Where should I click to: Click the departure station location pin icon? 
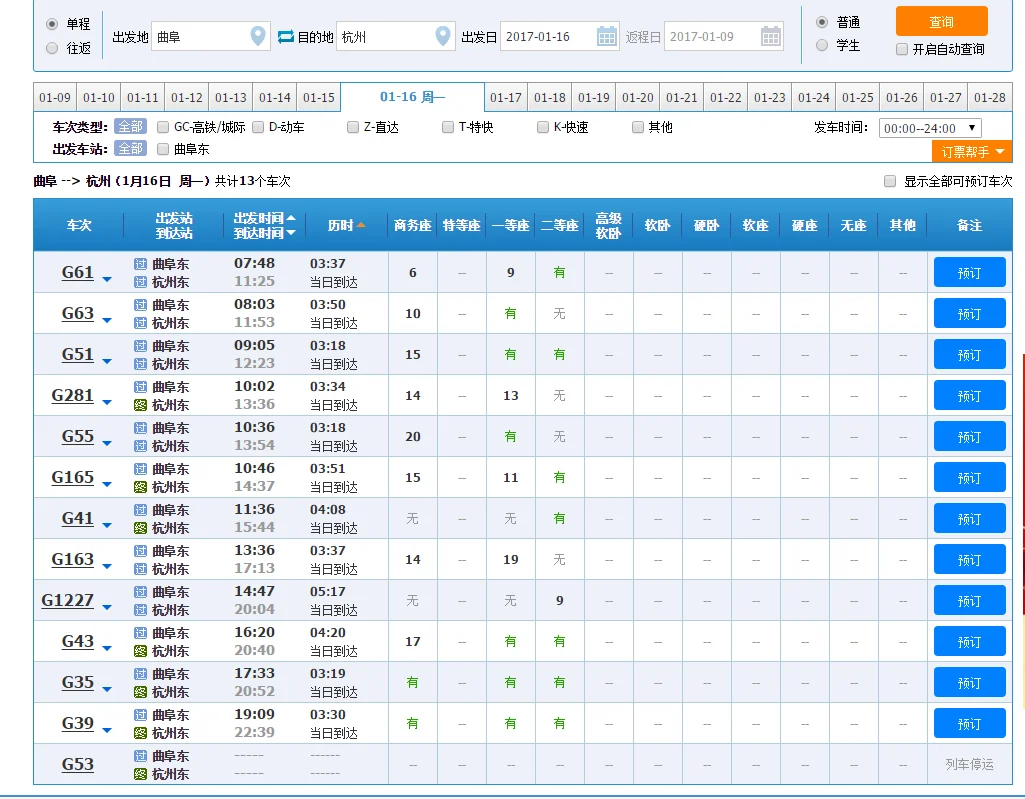pos(258,37)
